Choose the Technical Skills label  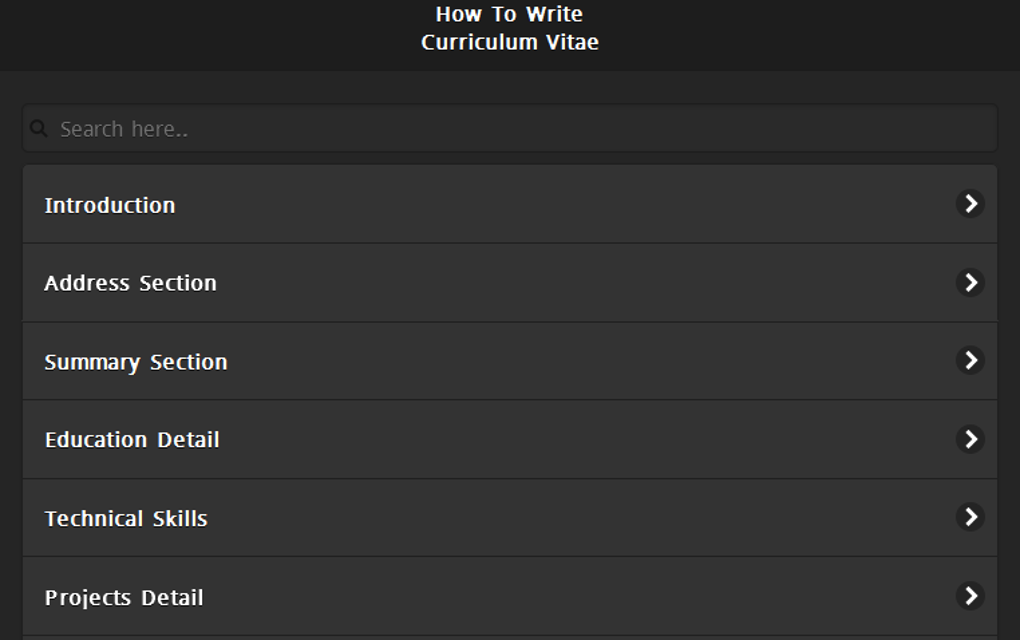pyautogui.click(x=126, y=519)
